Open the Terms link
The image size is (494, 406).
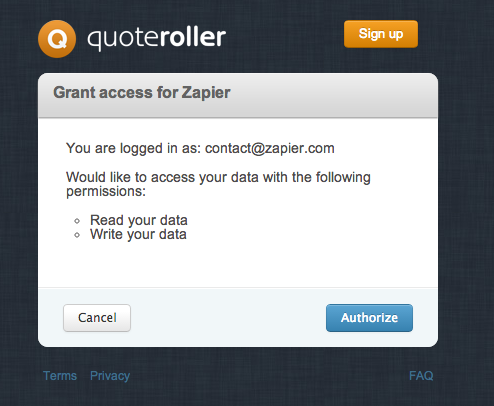click(60, 376)
